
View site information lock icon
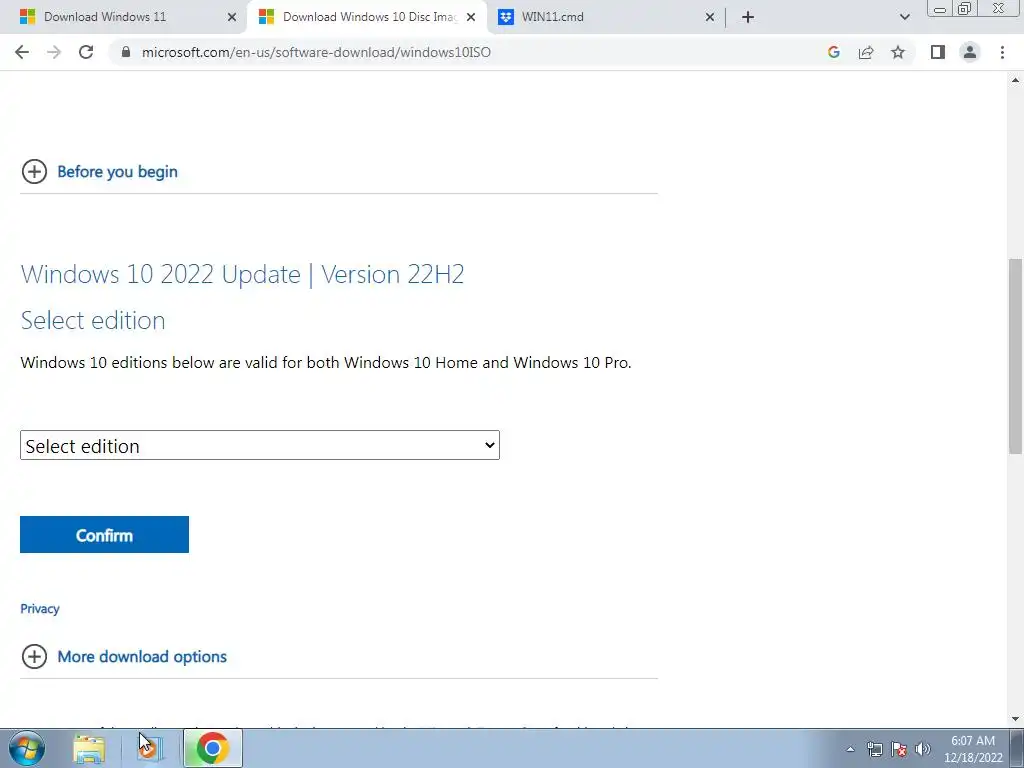pos(126,52)
